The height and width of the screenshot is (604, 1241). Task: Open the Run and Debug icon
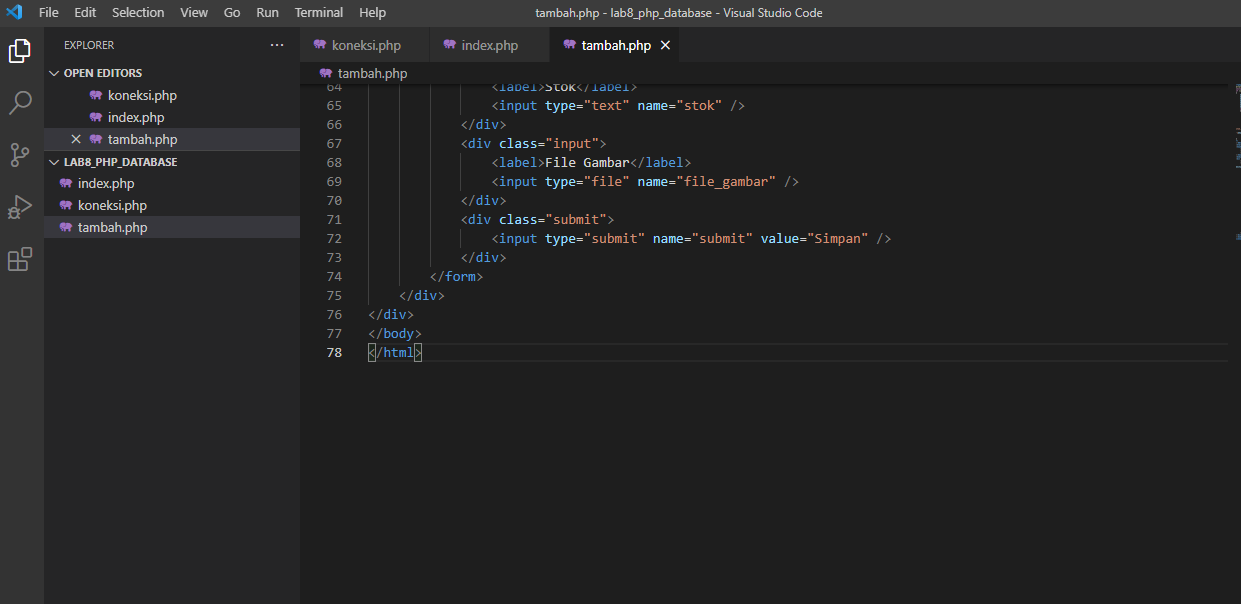[19, 207]
